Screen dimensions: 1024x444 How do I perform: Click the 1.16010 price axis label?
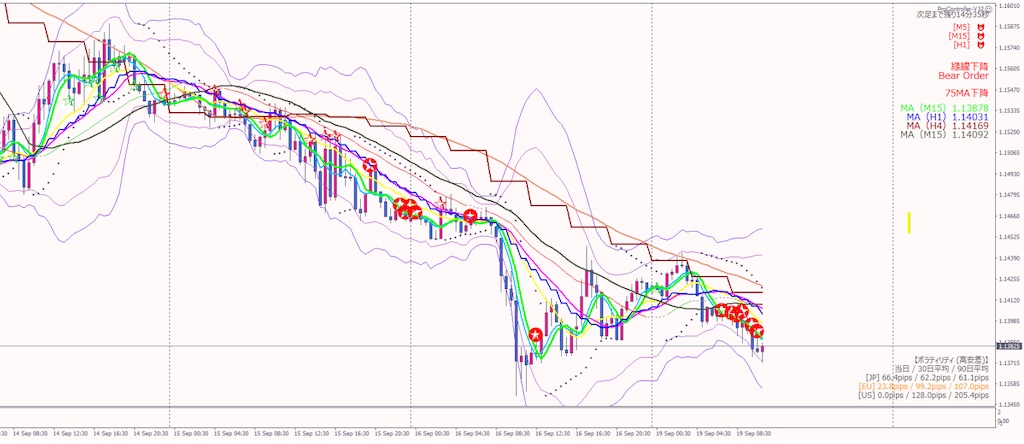coord(1009,6)
